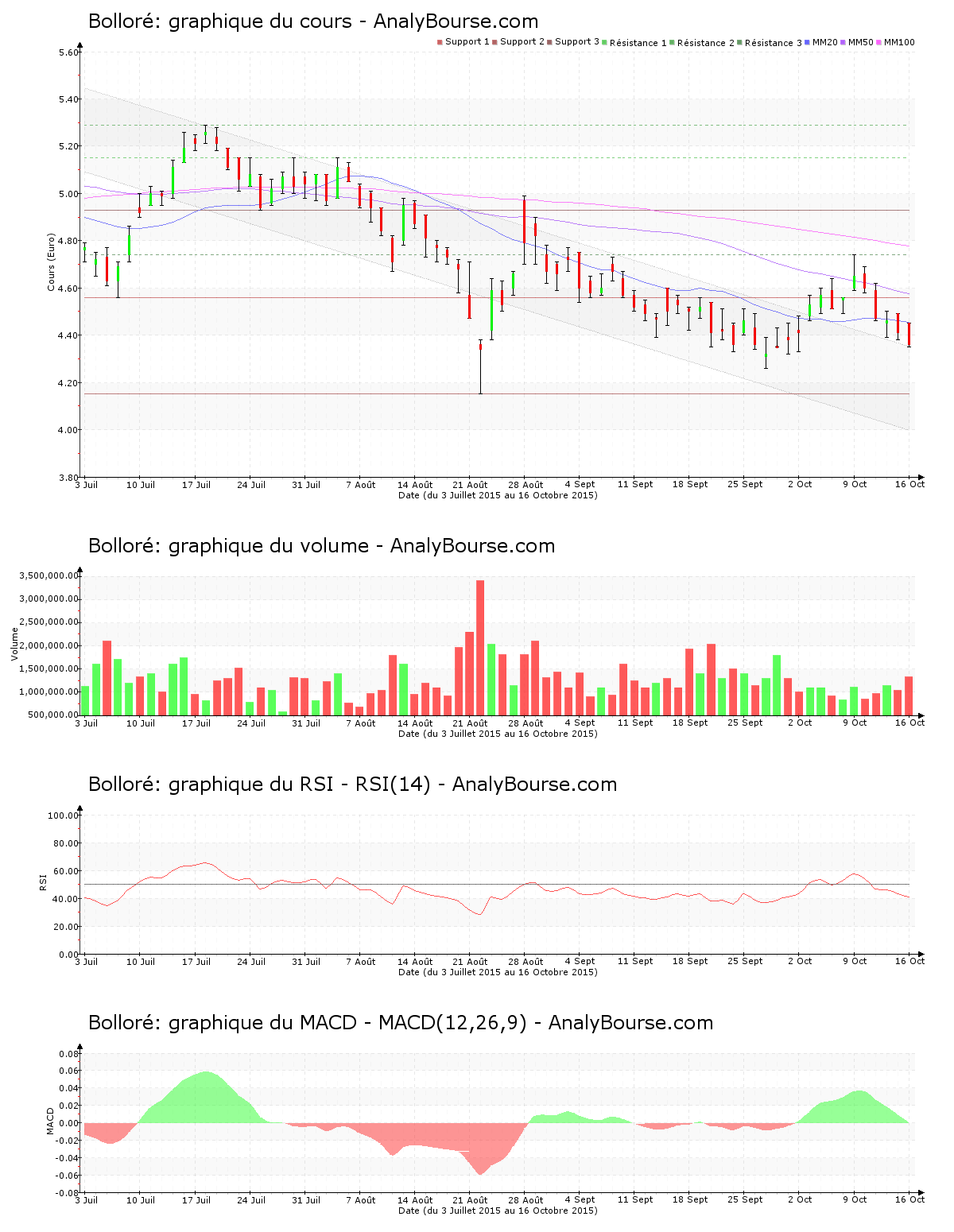Click the date range caption under the MACD chart
The width and height of the screenshot is (954, 1232).
click(498, 1211)
